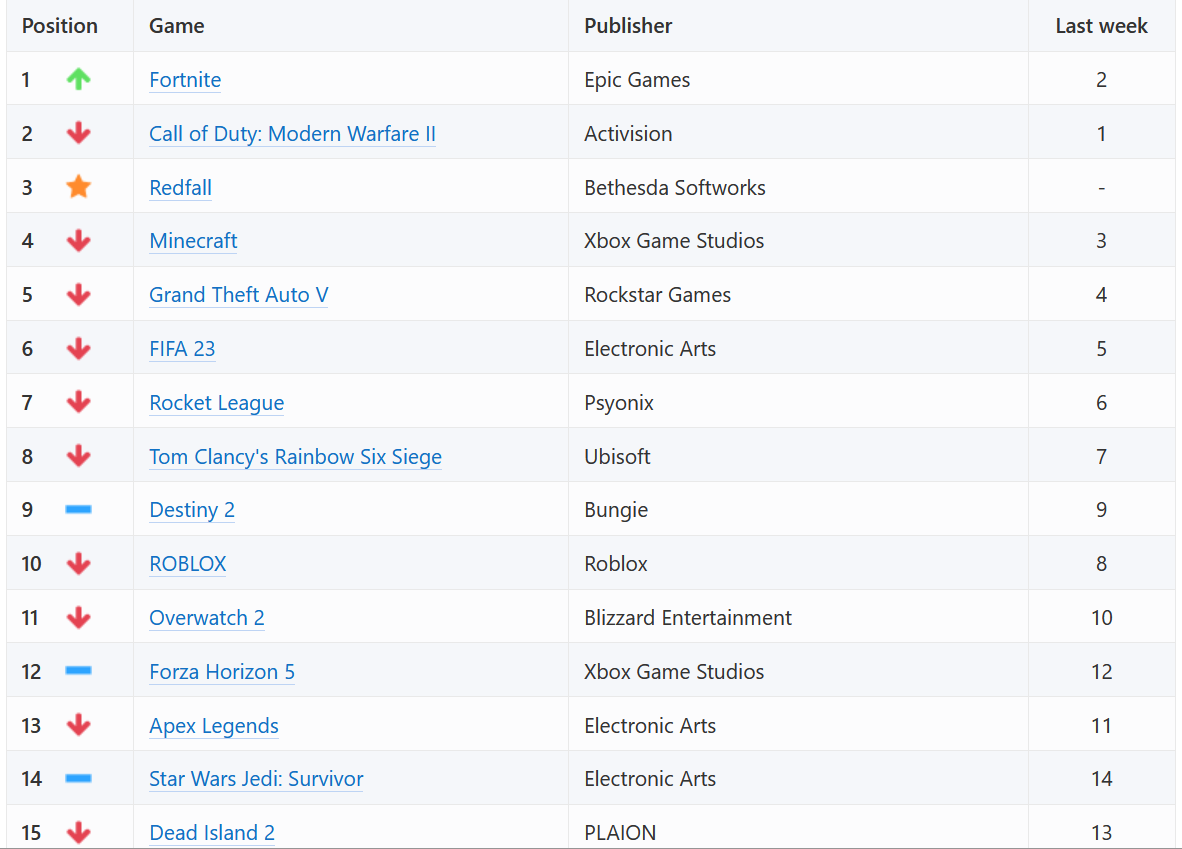Click the red down arrow in Call of Duty row
This screenshot has width=1182, height=849.
point(78,133)
